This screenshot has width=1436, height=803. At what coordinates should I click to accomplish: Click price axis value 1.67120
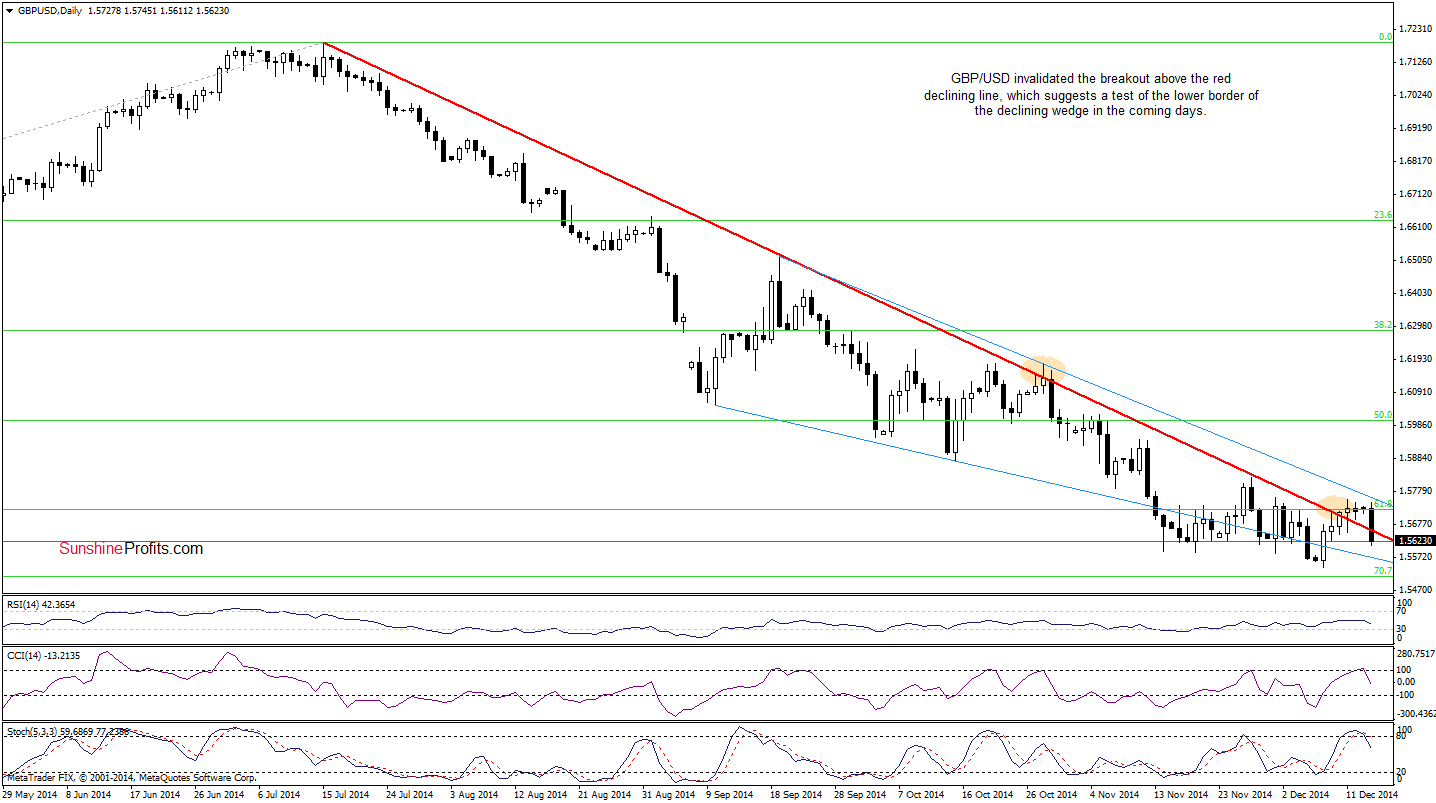click(1415, 194)
